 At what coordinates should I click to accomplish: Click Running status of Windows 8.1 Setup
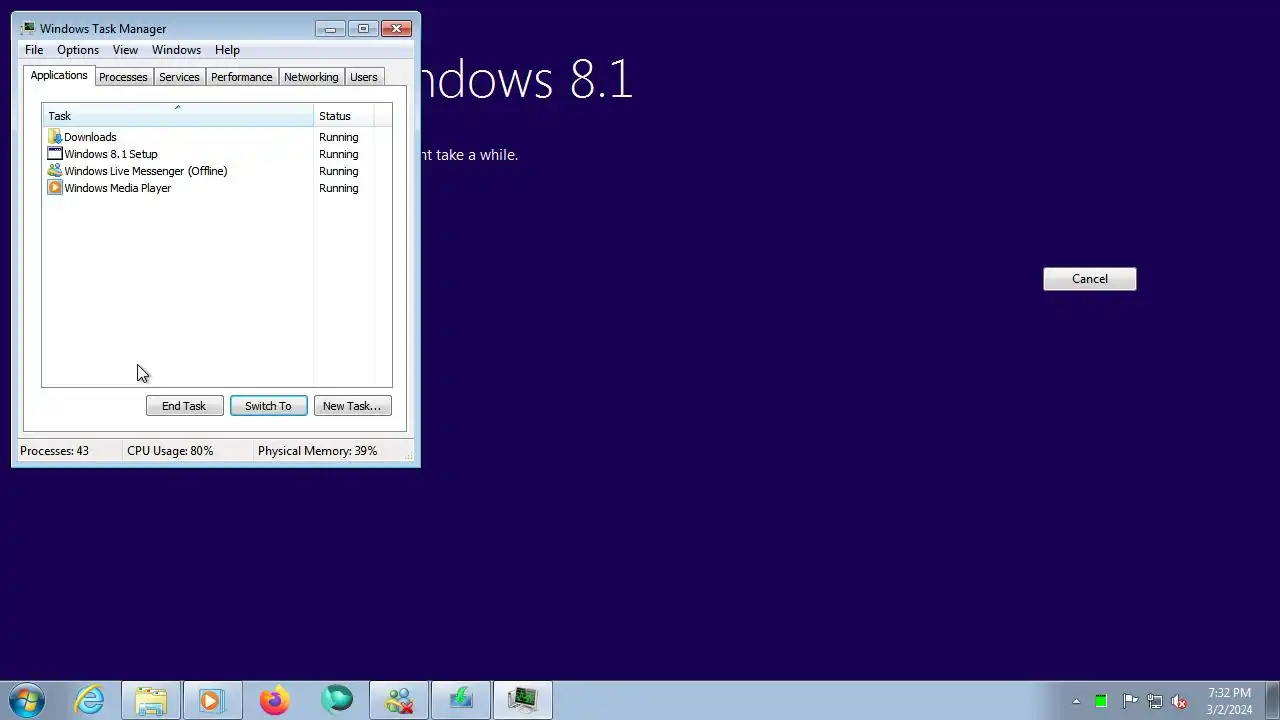338,154
